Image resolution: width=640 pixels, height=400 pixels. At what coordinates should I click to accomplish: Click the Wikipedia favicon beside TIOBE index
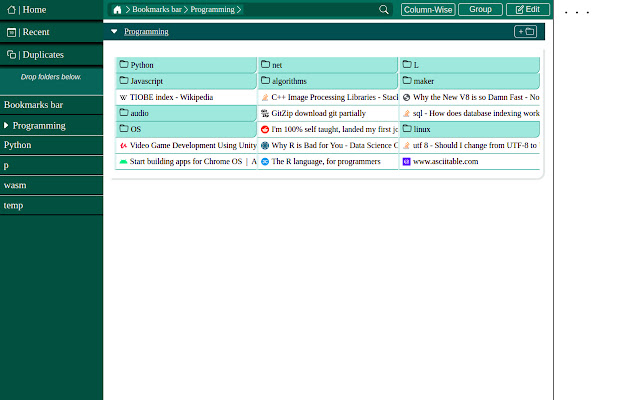click(123, 98)
